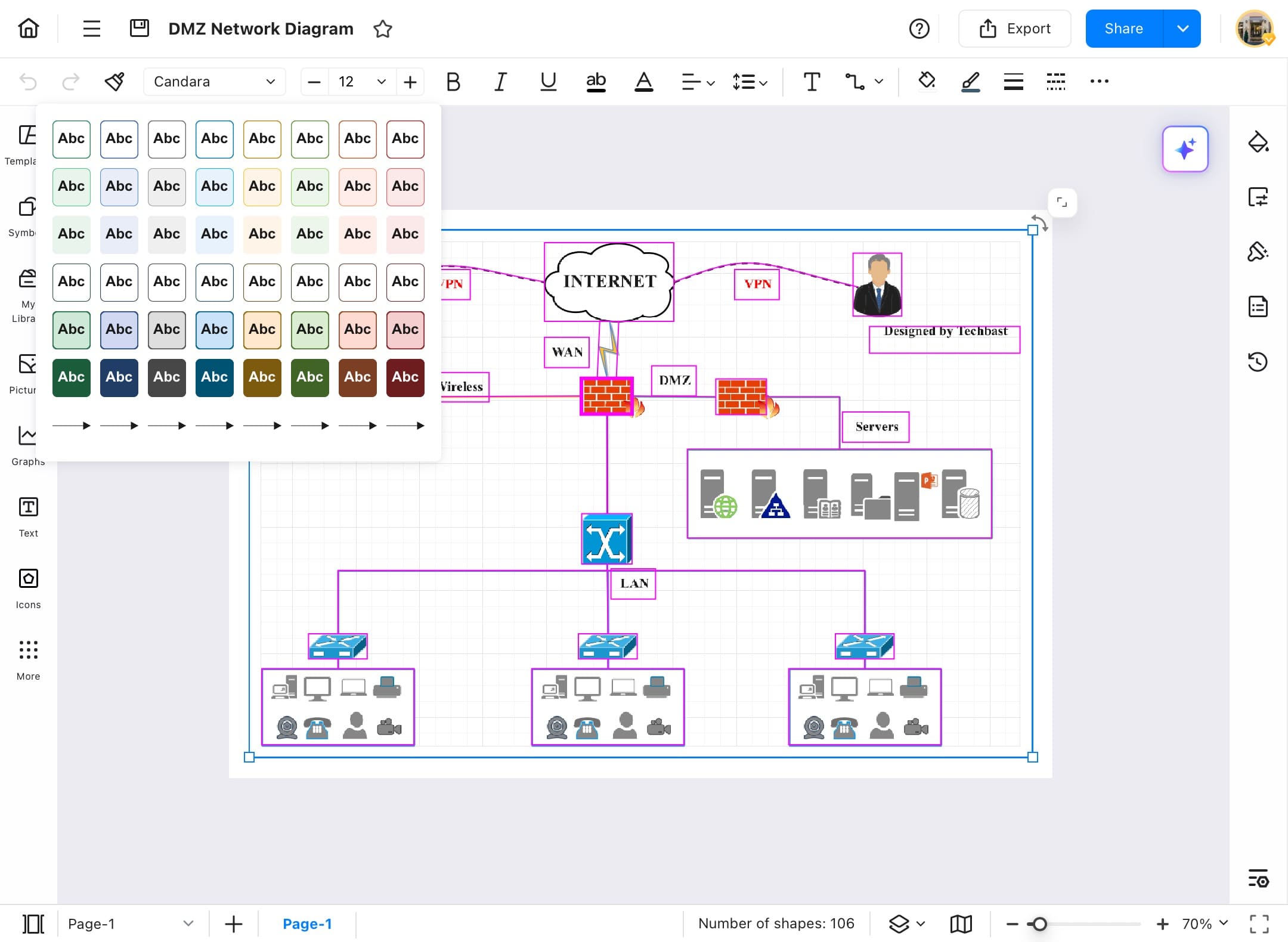The width and height of the screenshot is (1288, 942).
Task: Star the DMZ Network Diagram title
Action: [x=383, y=29]
